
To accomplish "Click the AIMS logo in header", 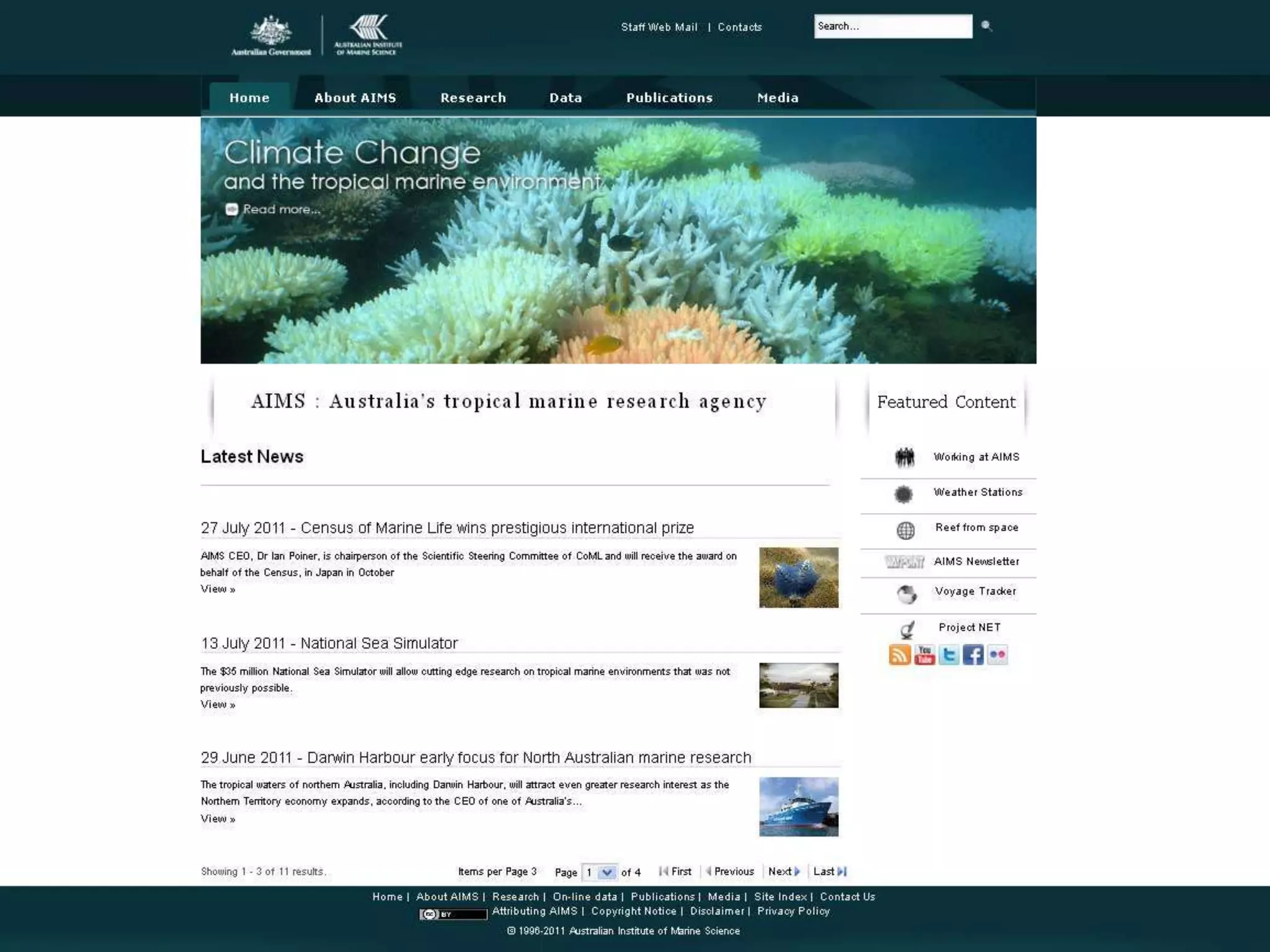I will pyautogui.click(x=368, y=35).
